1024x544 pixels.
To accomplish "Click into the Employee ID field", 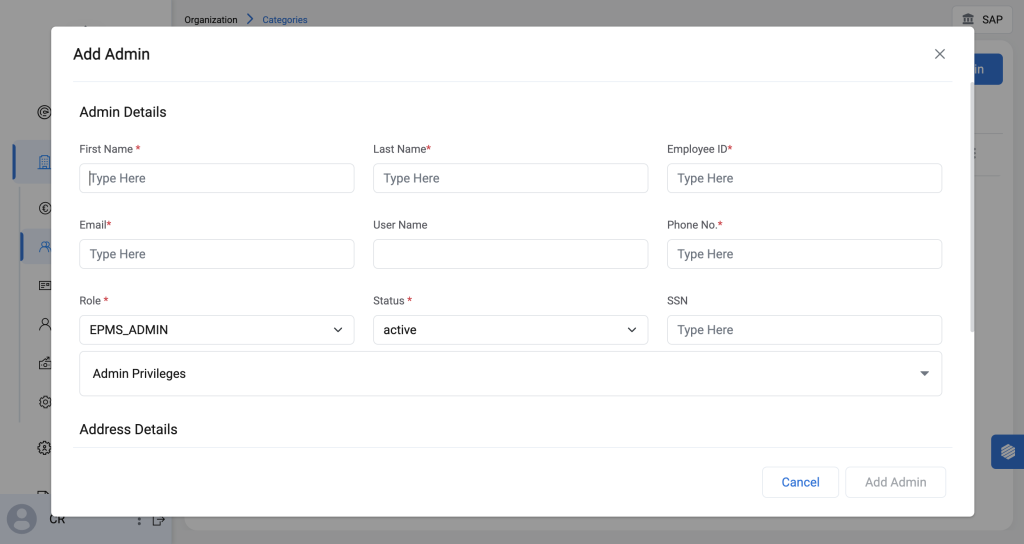I will [804, 178].
